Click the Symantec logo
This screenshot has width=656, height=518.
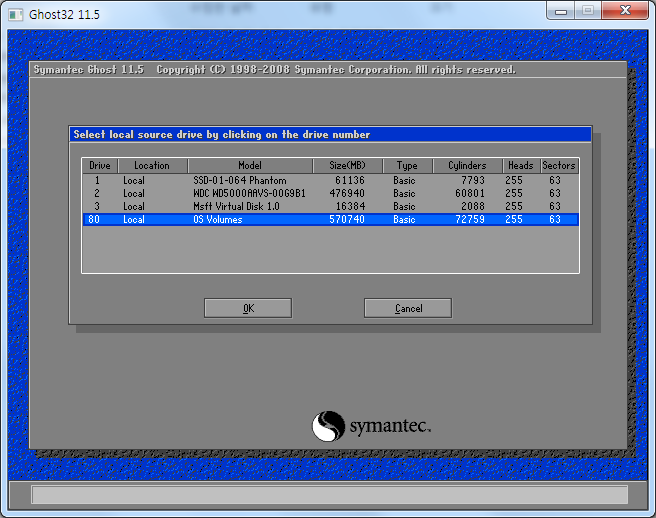pyautogui.click(x=371, y=426)
